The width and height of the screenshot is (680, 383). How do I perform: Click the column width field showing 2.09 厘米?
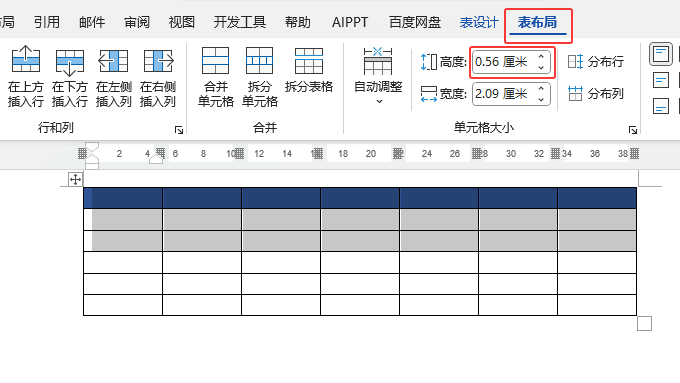505,94
